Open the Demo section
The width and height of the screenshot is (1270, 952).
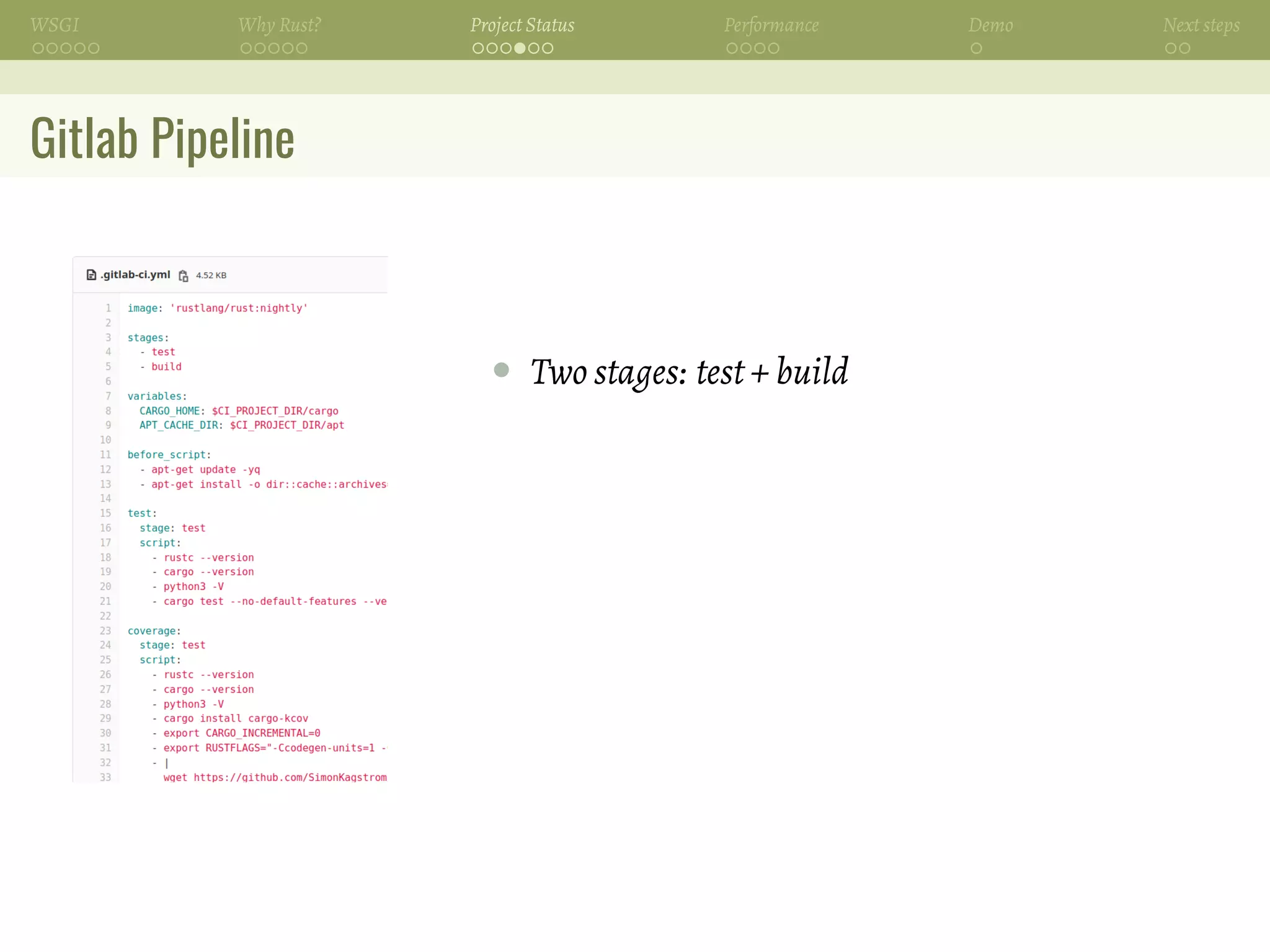tap(990, 25)
